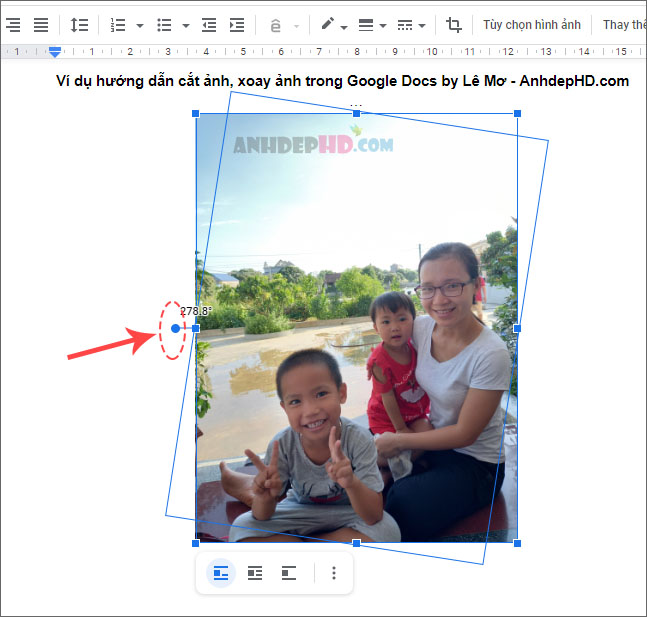The image size is (647, 617).
Task: Click the border color pencil icon
Action: (x=328, y=24)
